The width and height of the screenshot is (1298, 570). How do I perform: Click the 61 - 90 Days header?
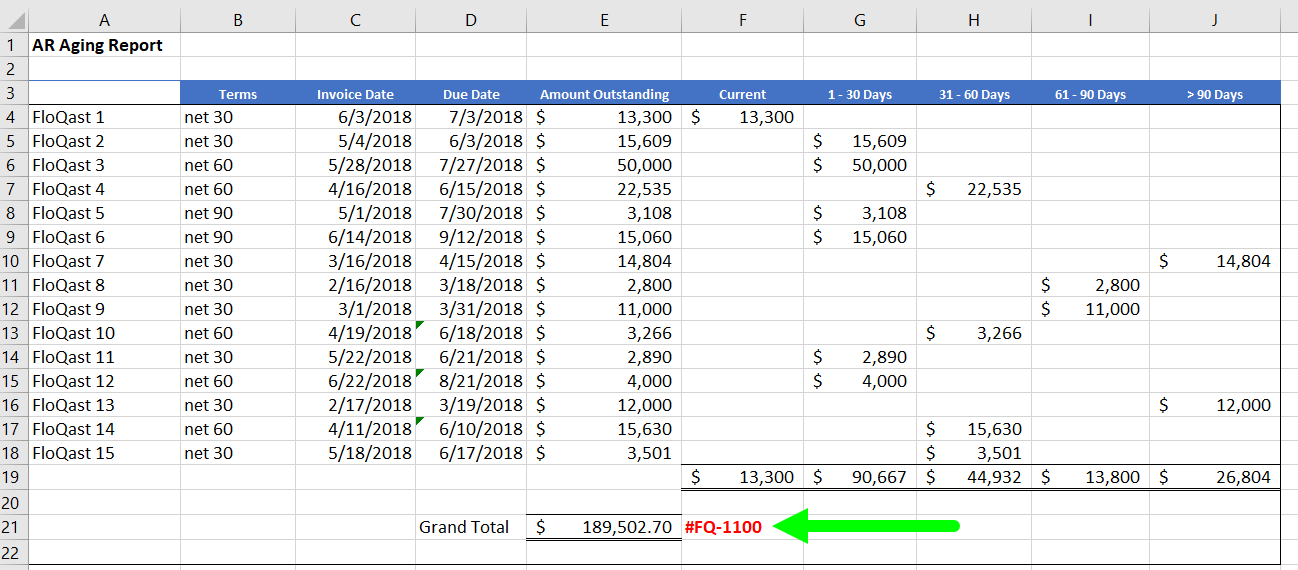point(1090,94)
